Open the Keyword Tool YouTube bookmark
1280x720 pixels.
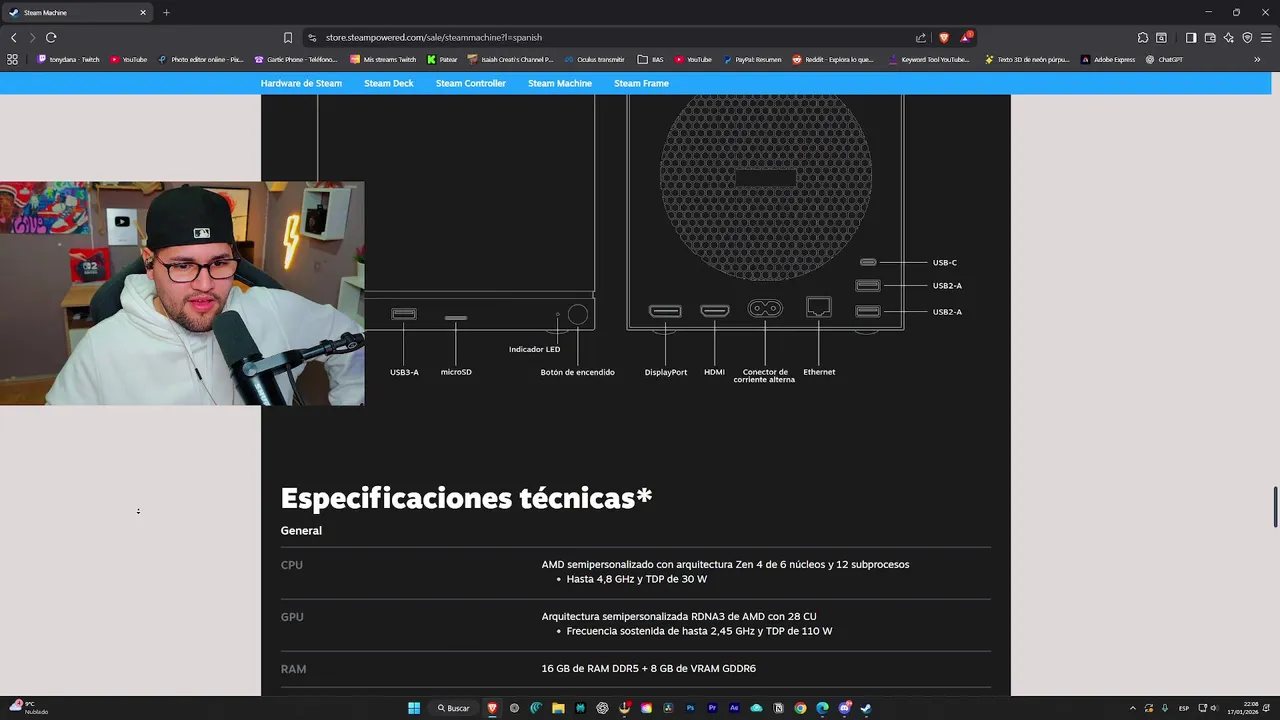click(x=929, y=59)
